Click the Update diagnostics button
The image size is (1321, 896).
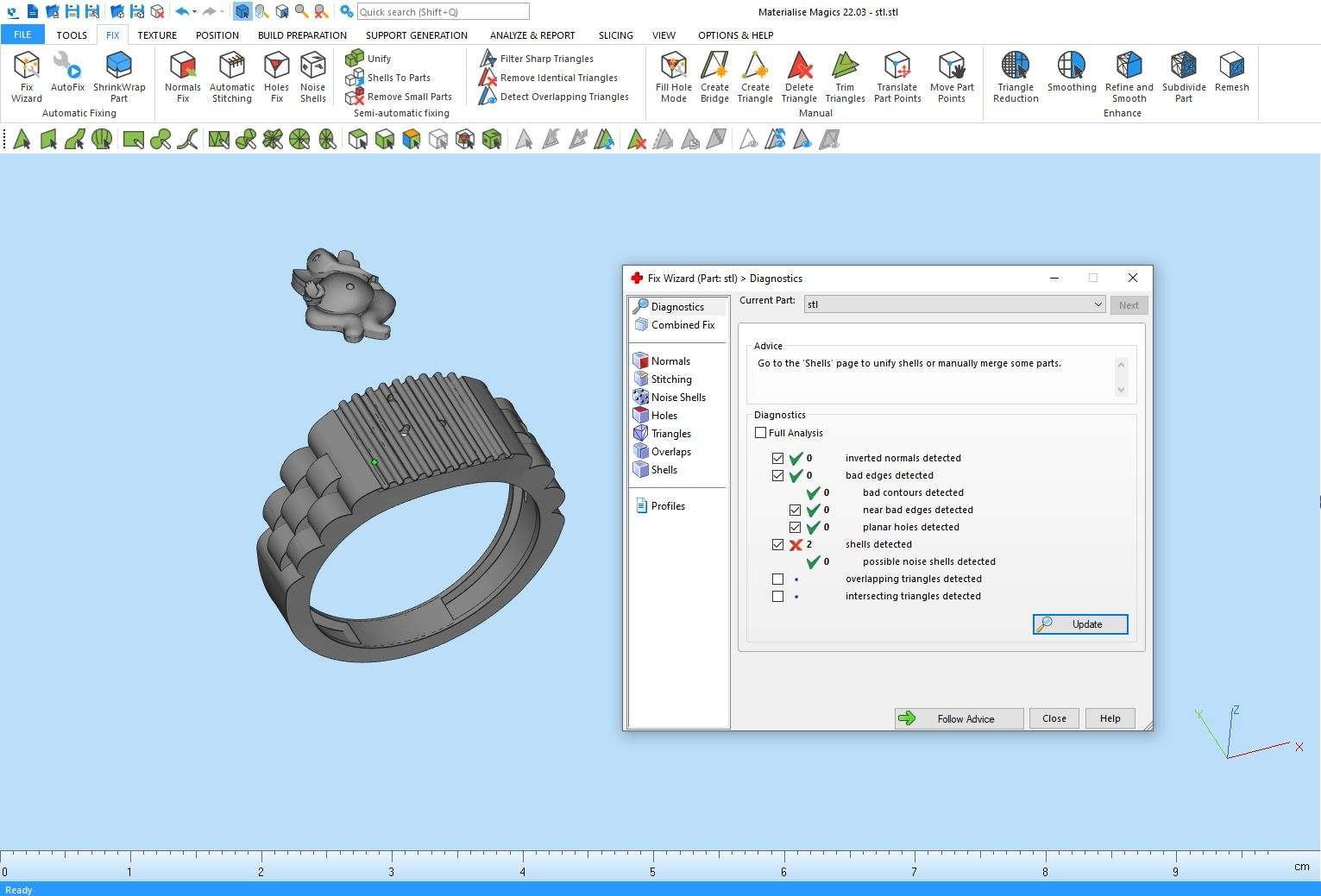tap(1080, 624)
